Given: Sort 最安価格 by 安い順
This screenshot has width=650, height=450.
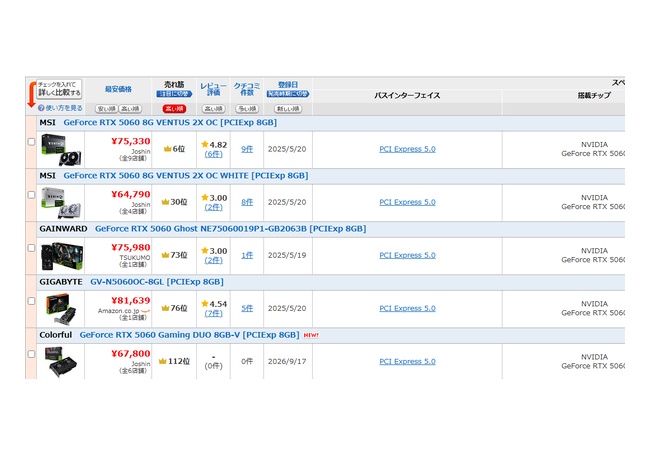Looking at the screenshot, I should 107,109.
